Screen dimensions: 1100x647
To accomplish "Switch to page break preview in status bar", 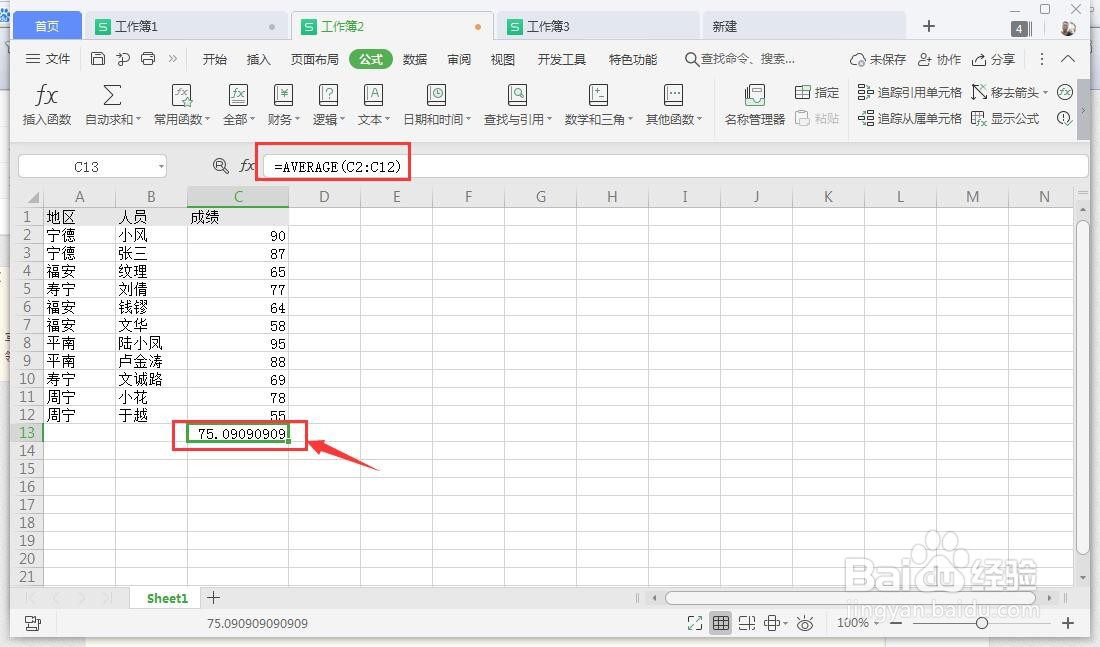I will click(746, 622).
